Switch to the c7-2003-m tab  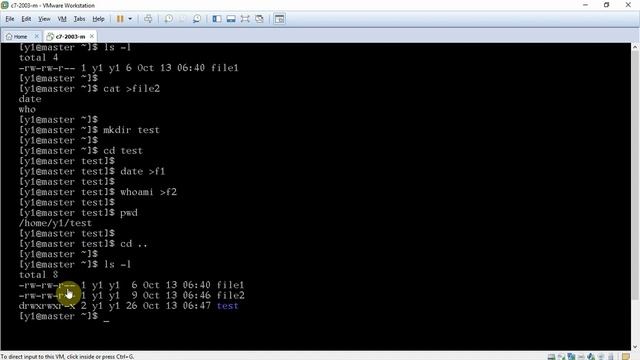pyautogui.click(x=70, y=36)
